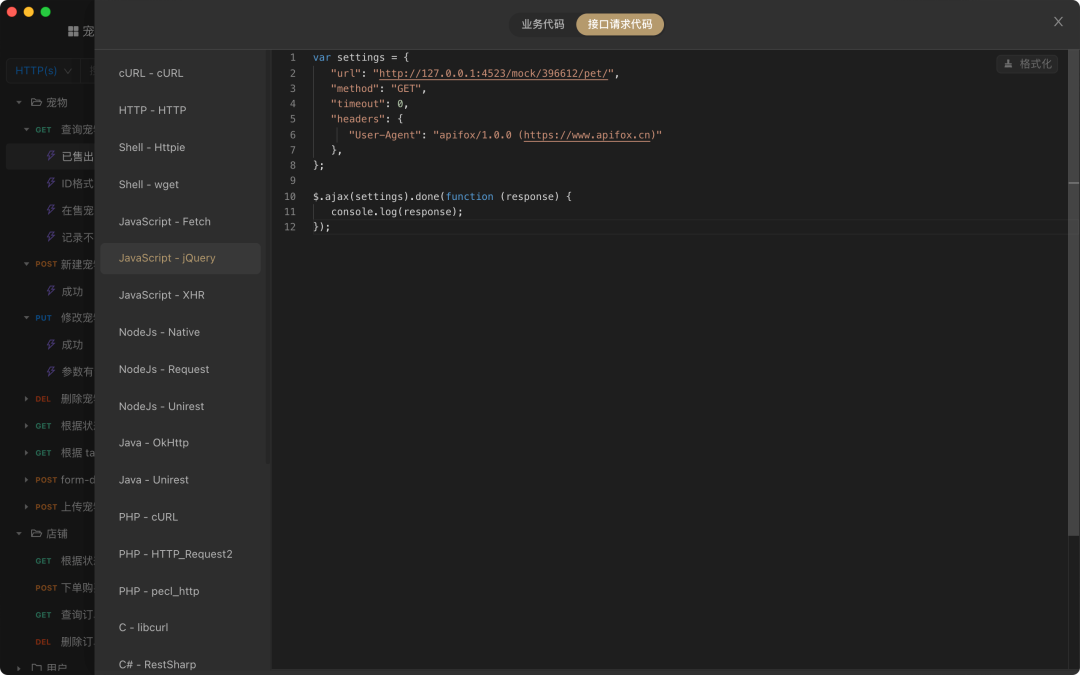The image size is (1080, 675).
Task: Collapse the 店铺 folder arrow
Action: (19, 534)
